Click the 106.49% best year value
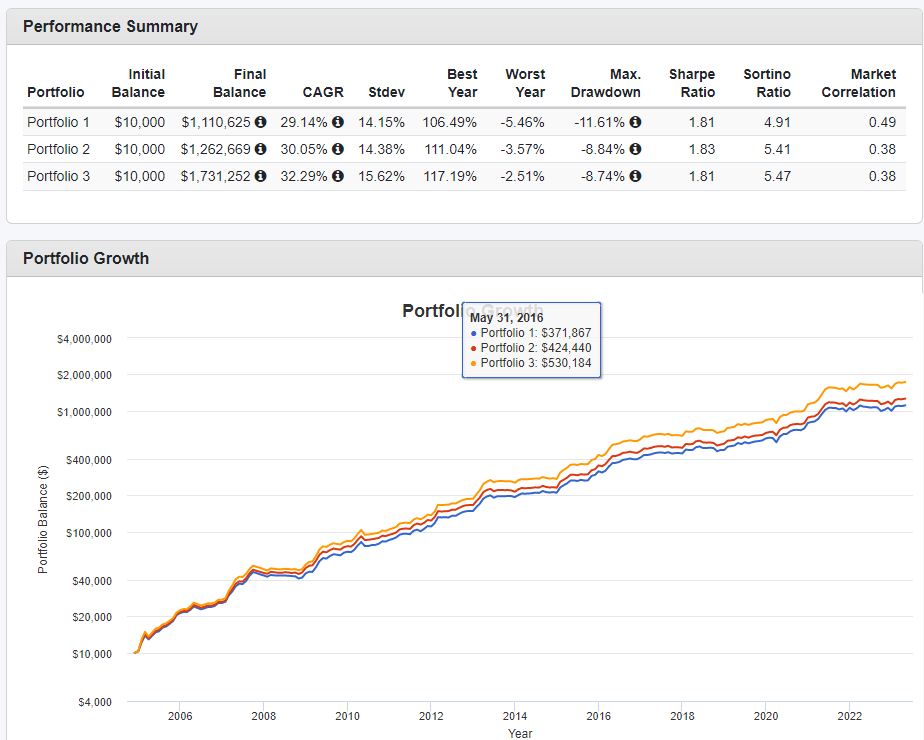This screenshot has height=740, width=924. tap(450, 123)
